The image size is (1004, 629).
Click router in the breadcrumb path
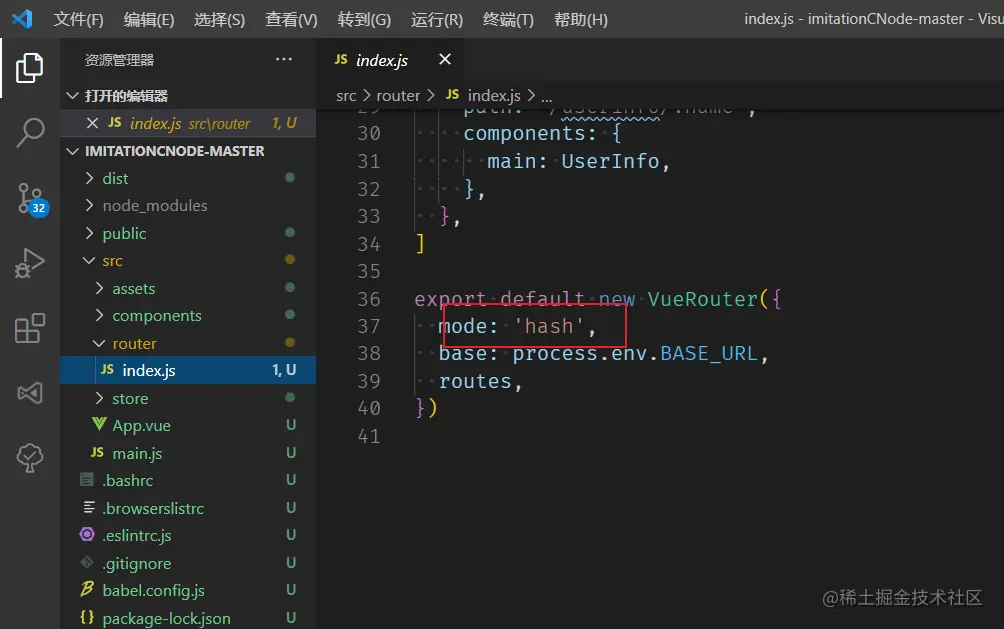(398, 95)
